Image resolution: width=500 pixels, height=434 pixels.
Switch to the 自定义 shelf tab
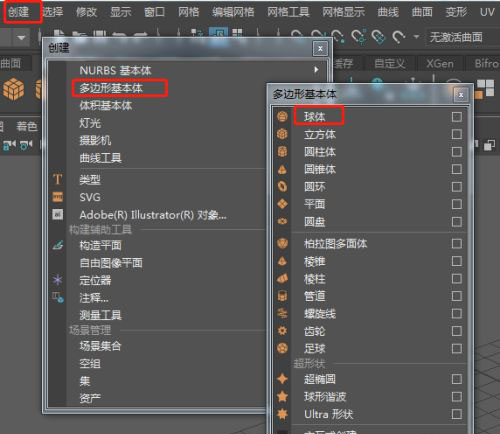[x=389, y=63]
